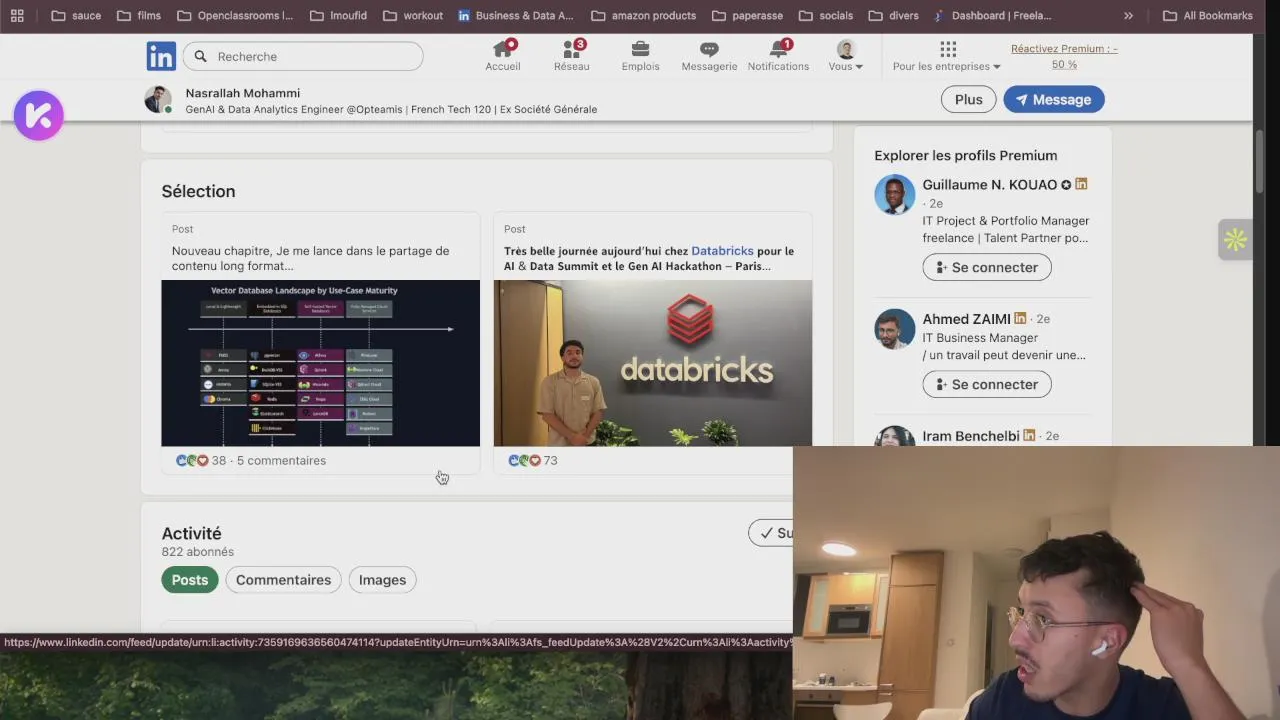The width and height of the screenshot is (1280, 720).
Task: Click the Explorer les profils Premium heading
Action: [965, 155]
